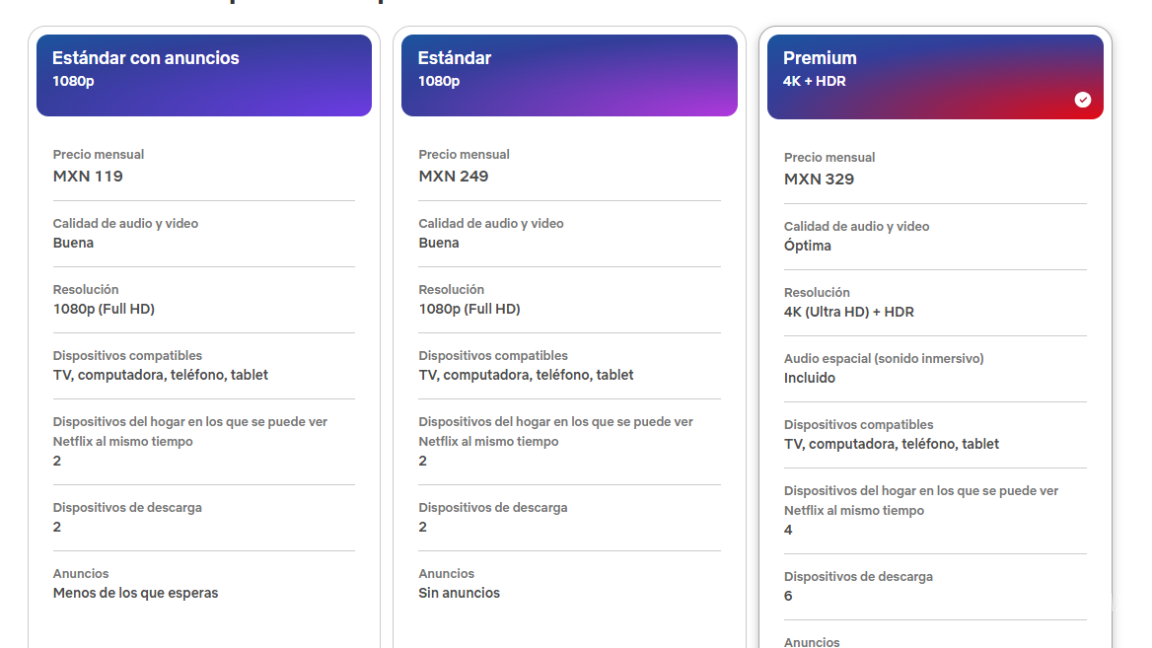Click the Sin anuncios value
The image size is (1152, 648).
(x=459, y=593)
